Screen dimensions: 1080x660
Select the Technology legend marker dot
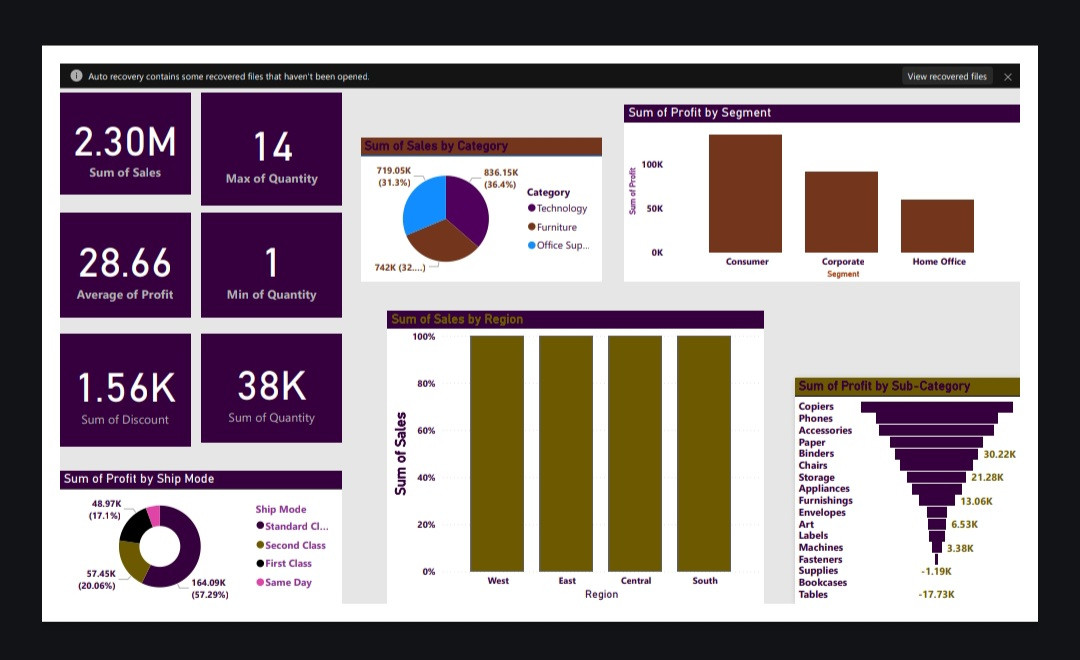[531, 209]
